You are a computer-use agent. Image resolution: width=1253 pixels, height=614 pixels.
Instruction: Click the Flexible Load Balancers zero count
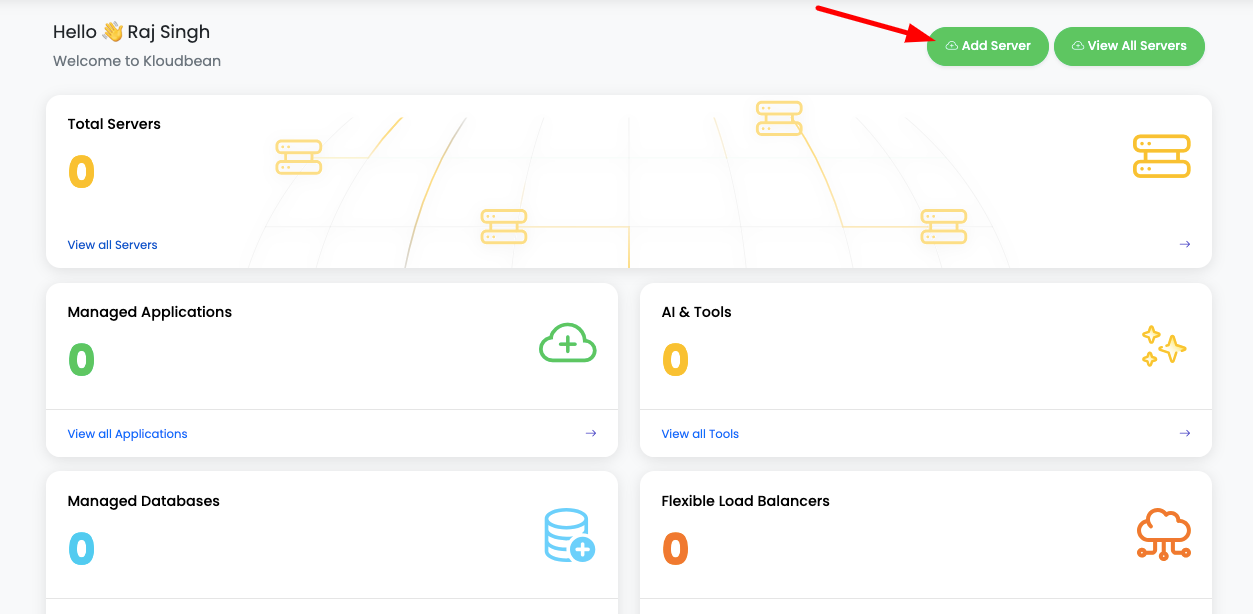pyautogui.click(x=675, y=548)
